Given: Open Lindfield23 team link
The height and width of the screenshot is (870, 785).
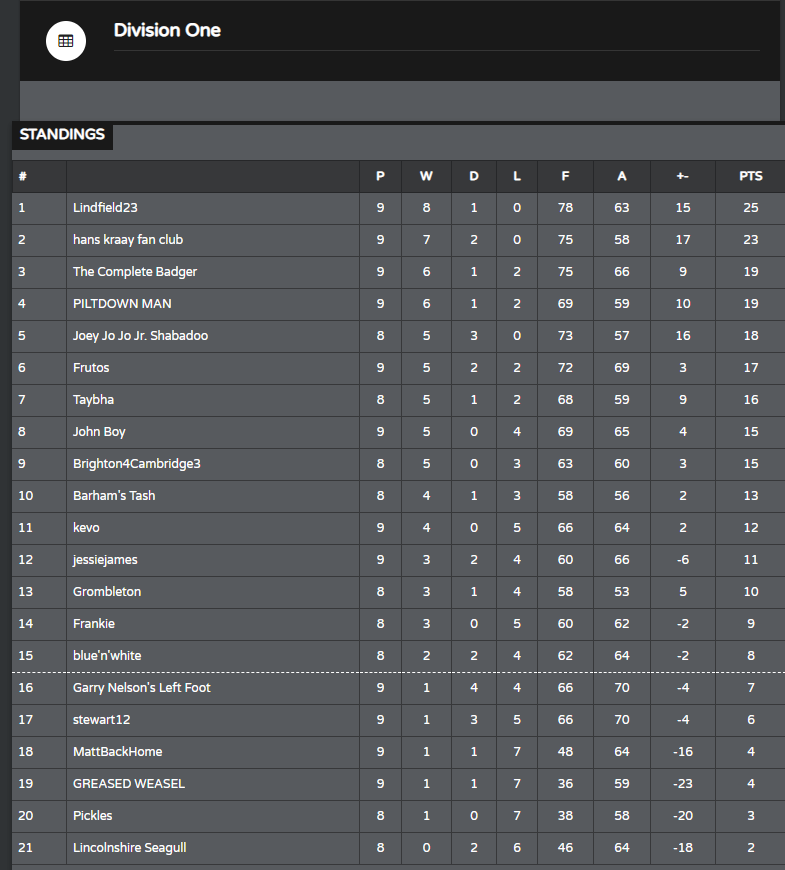Looking at the screenshot, I should 105,208.
